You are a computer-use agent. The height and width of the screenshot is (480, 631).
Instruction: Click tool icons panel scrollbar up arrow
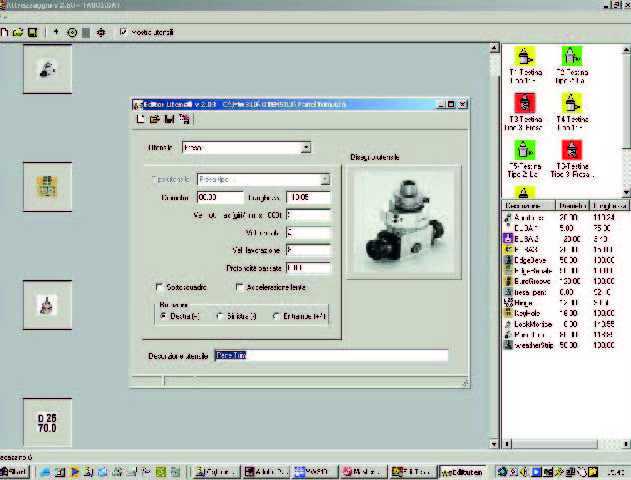click(626, 50)
